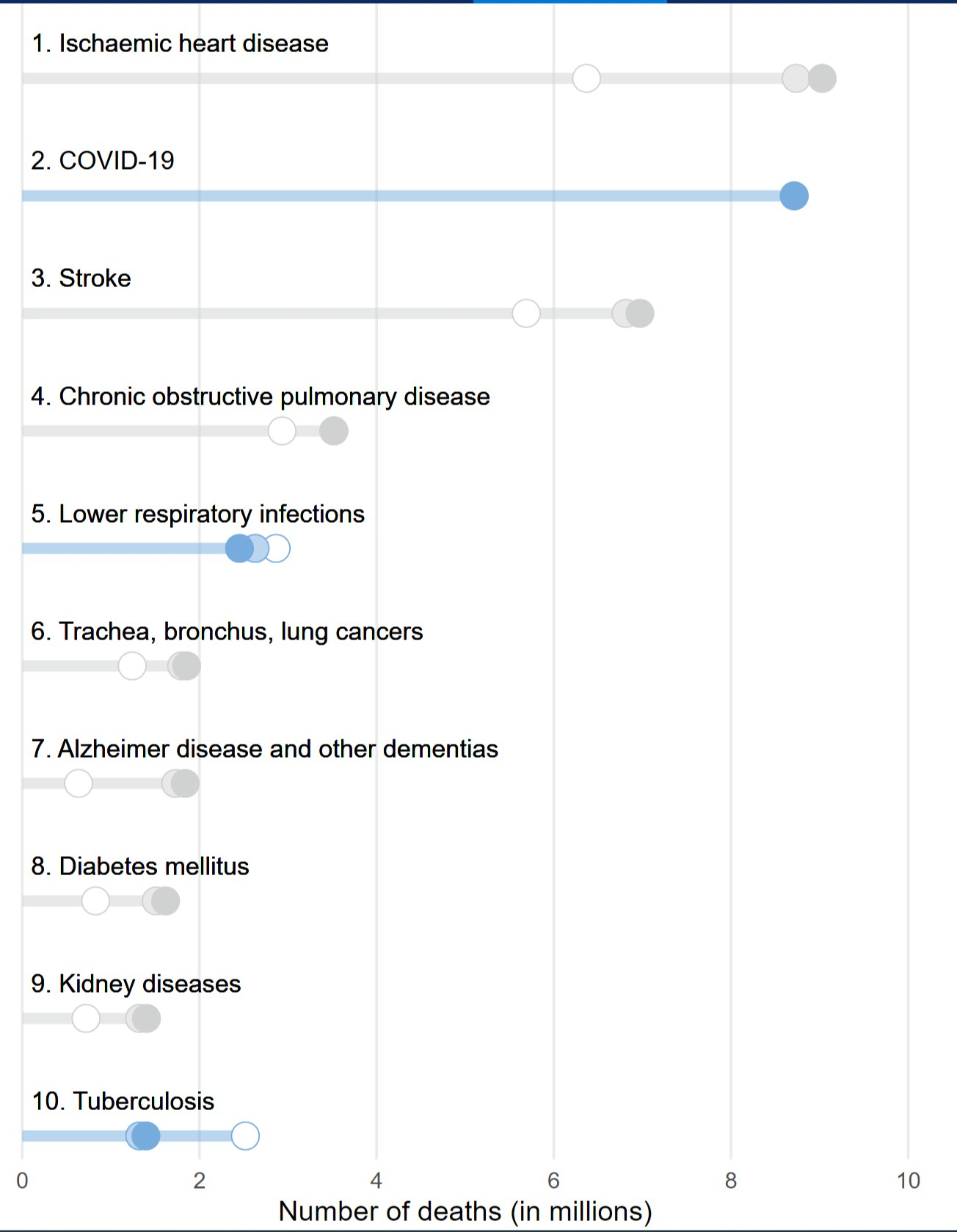Click the white Alzheimer disease data point
The width and height of the screenshot is (957, 1232).
[x=79, y=783]
